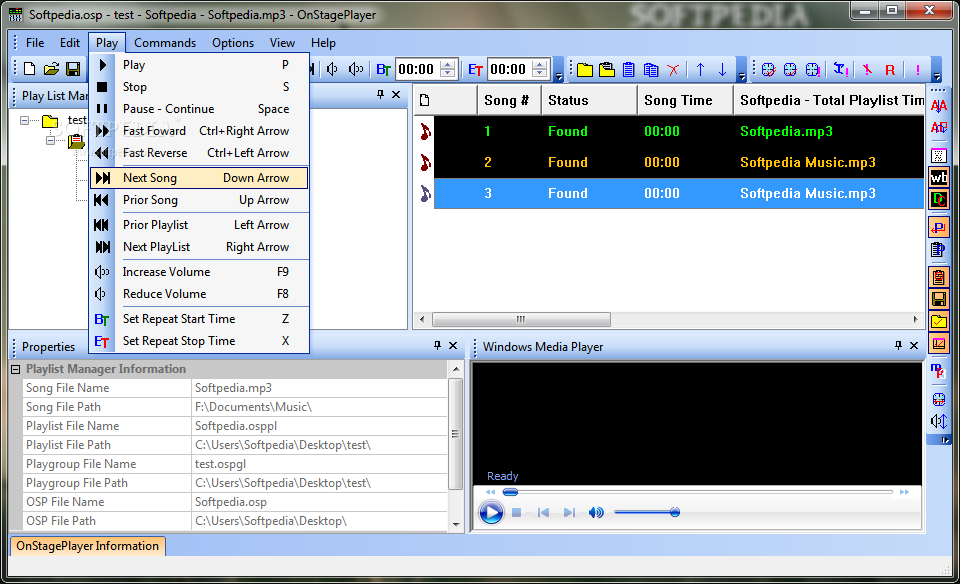960x584 pixels.
Task: Click the AA font size sidebar icon
Action: pos(939,106)
